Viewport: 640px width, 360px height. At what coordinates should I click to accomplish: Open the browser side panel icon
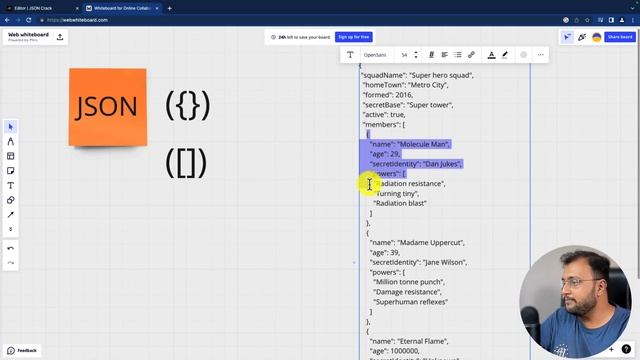click(611, 20)
